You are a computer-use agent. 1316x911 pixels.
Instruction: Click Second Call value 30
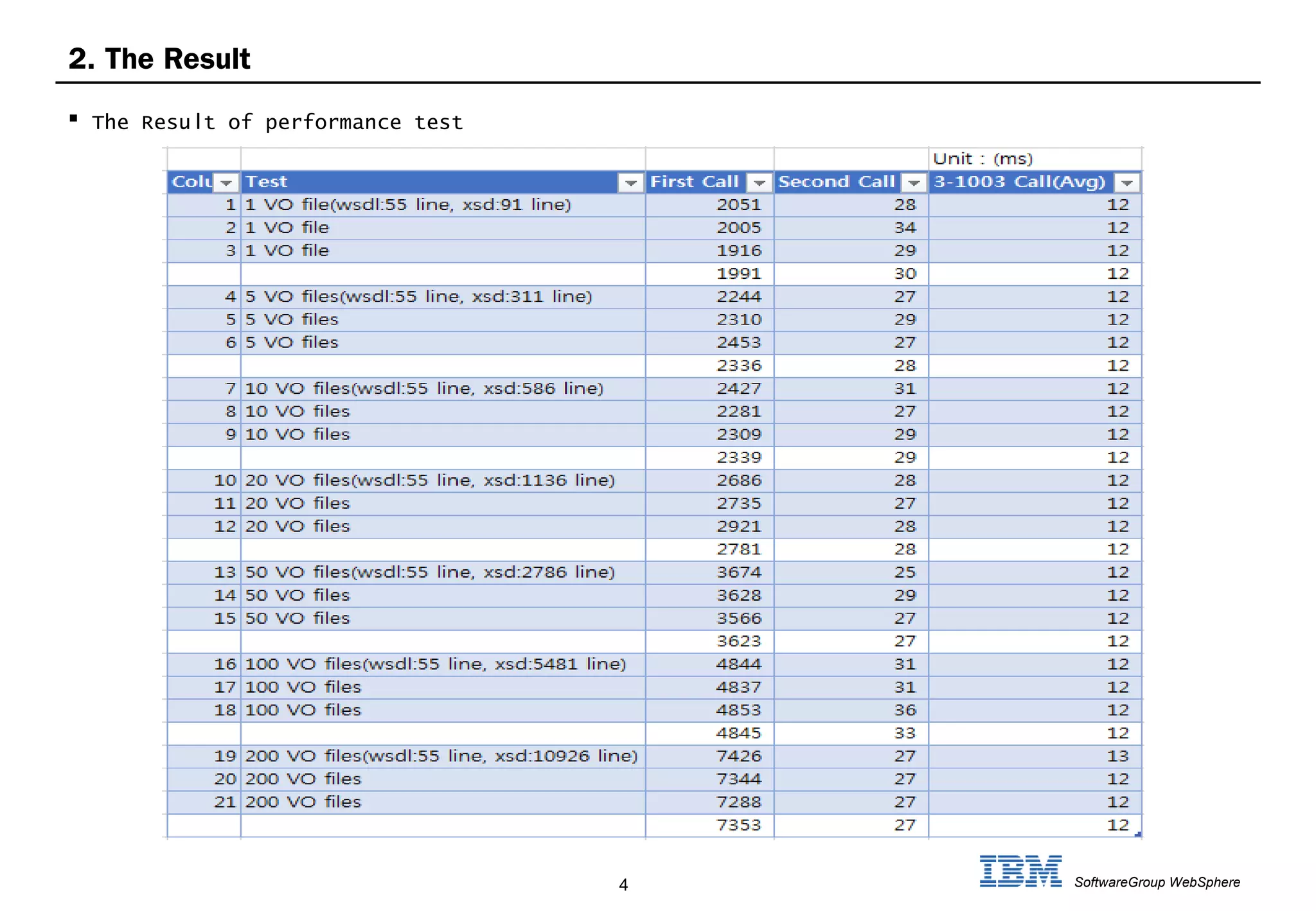click(x=851, y=274)
